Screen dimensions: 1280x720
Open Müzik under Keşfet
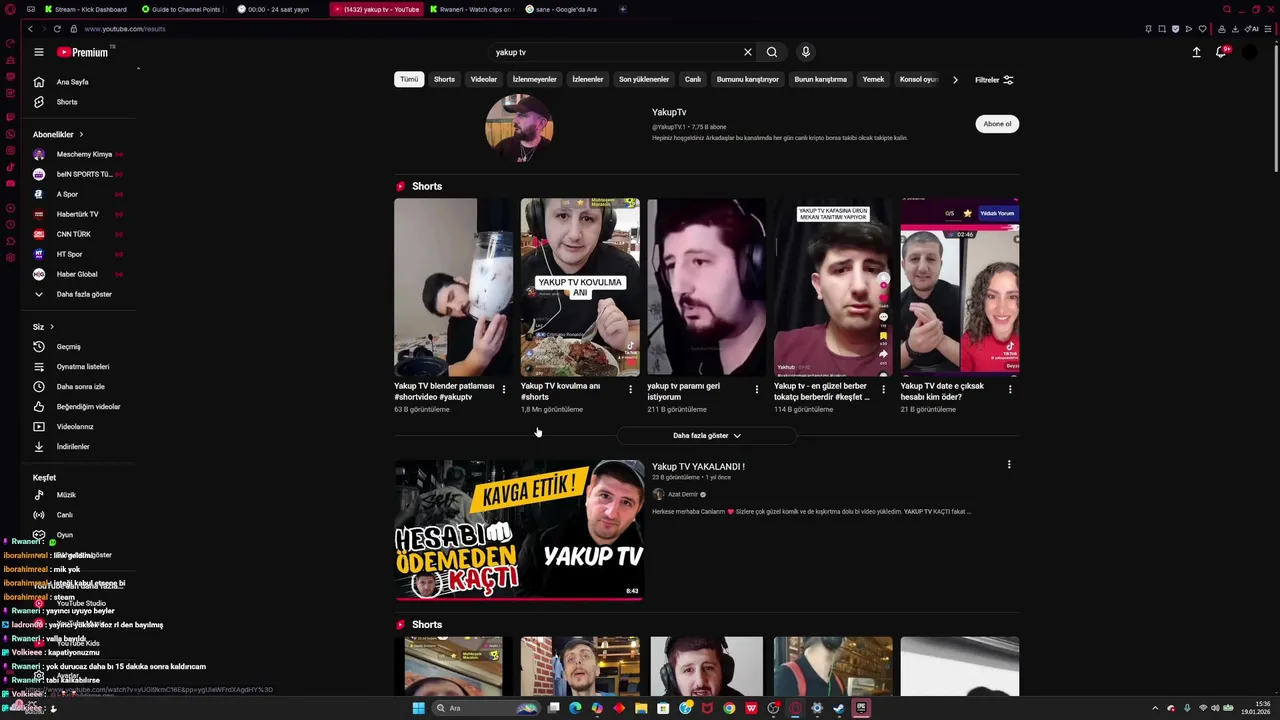78,495
